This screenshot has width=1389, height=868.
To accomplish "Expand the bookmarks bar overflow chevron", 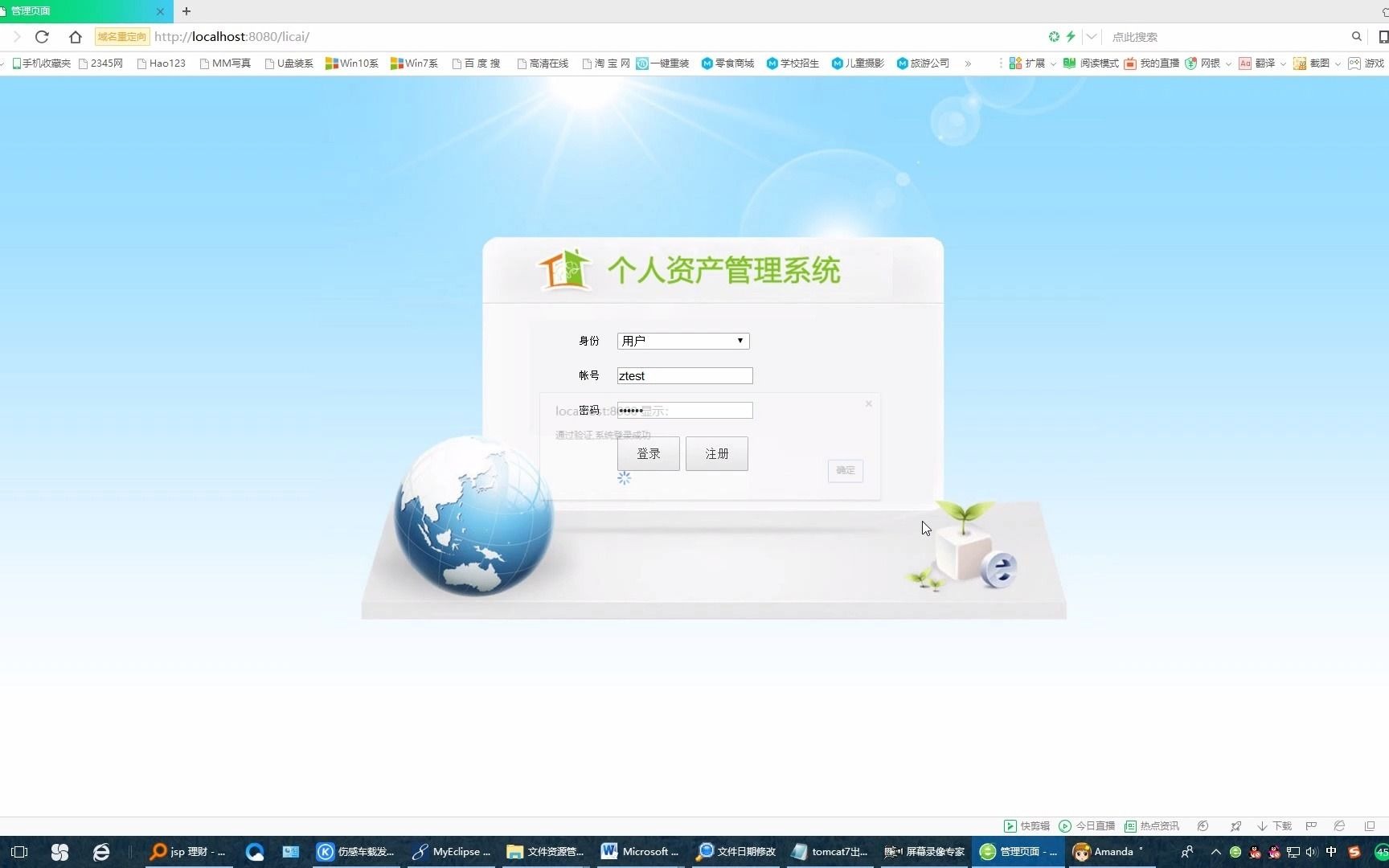I will pyautogui.click(x=968, y=63).
